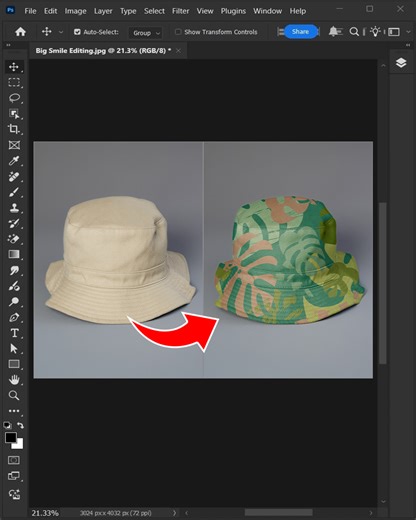
Task: Open the Edit Toolbar three-dots menu
Action: click(x=14, y=411)
